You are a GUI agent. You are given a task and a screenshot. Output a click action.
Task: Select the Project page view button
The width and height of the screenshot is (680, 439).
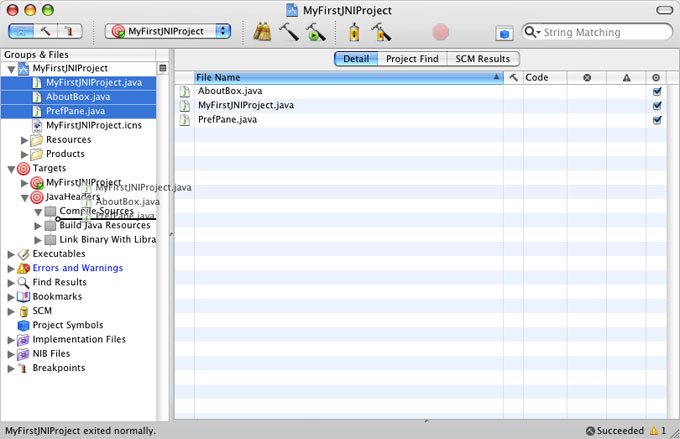21,31
